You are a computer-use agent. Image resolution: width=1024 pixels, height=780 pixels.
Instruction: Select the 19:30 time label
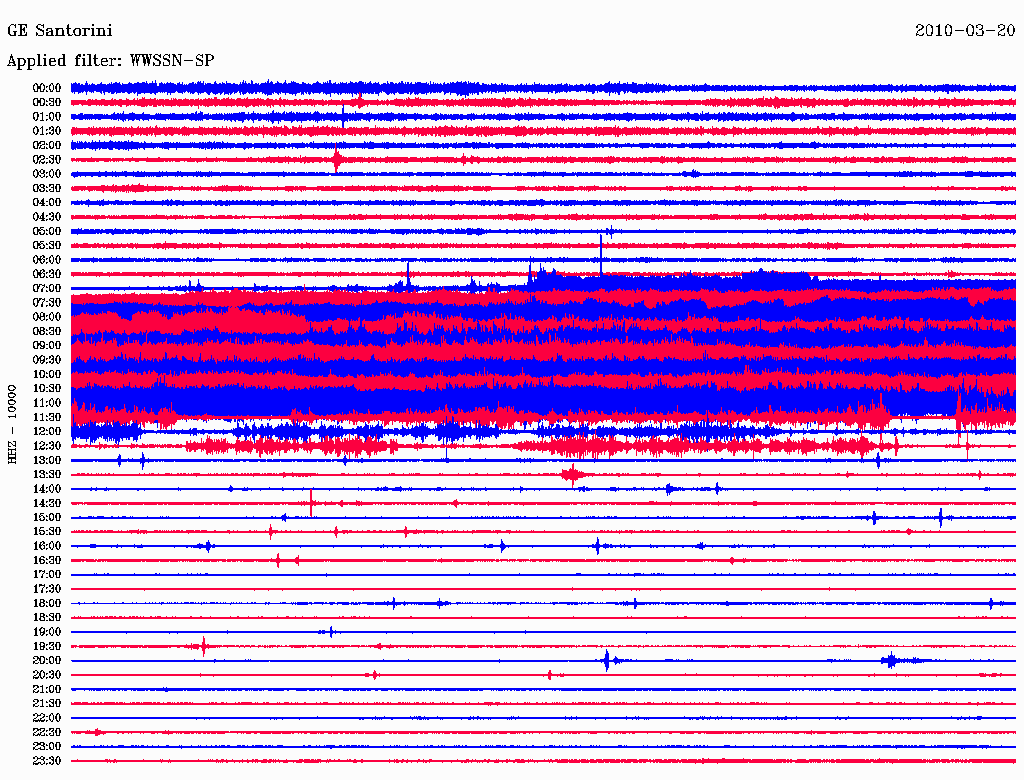click(x=47, y=647)
